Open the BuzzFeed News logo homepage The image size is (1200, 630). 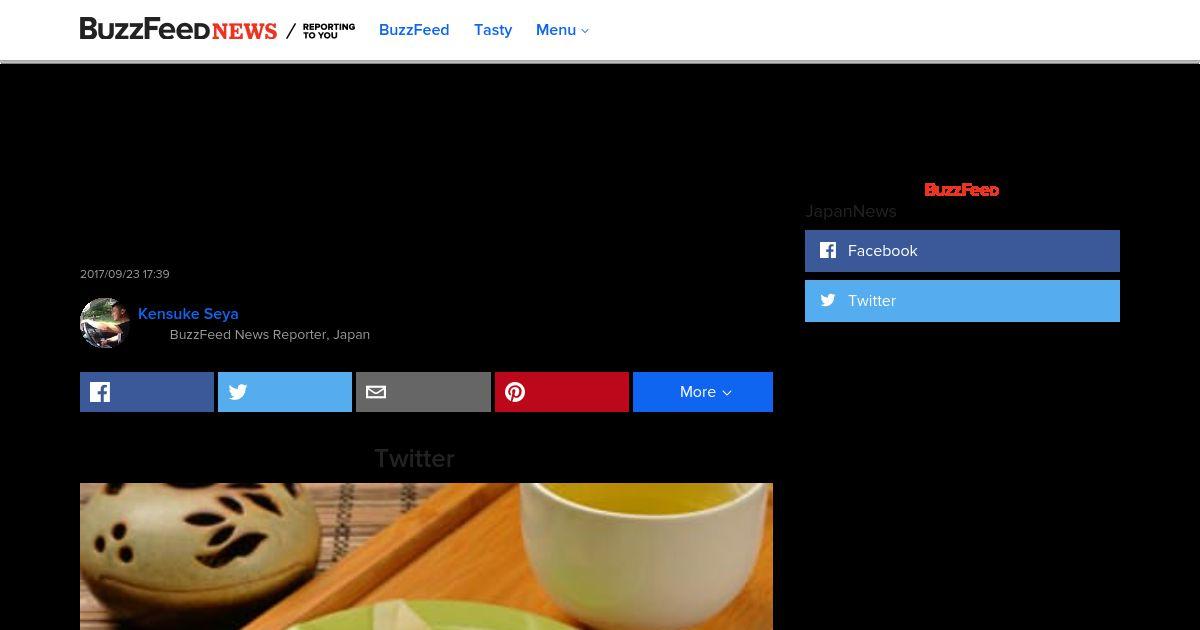coord(178,30)
